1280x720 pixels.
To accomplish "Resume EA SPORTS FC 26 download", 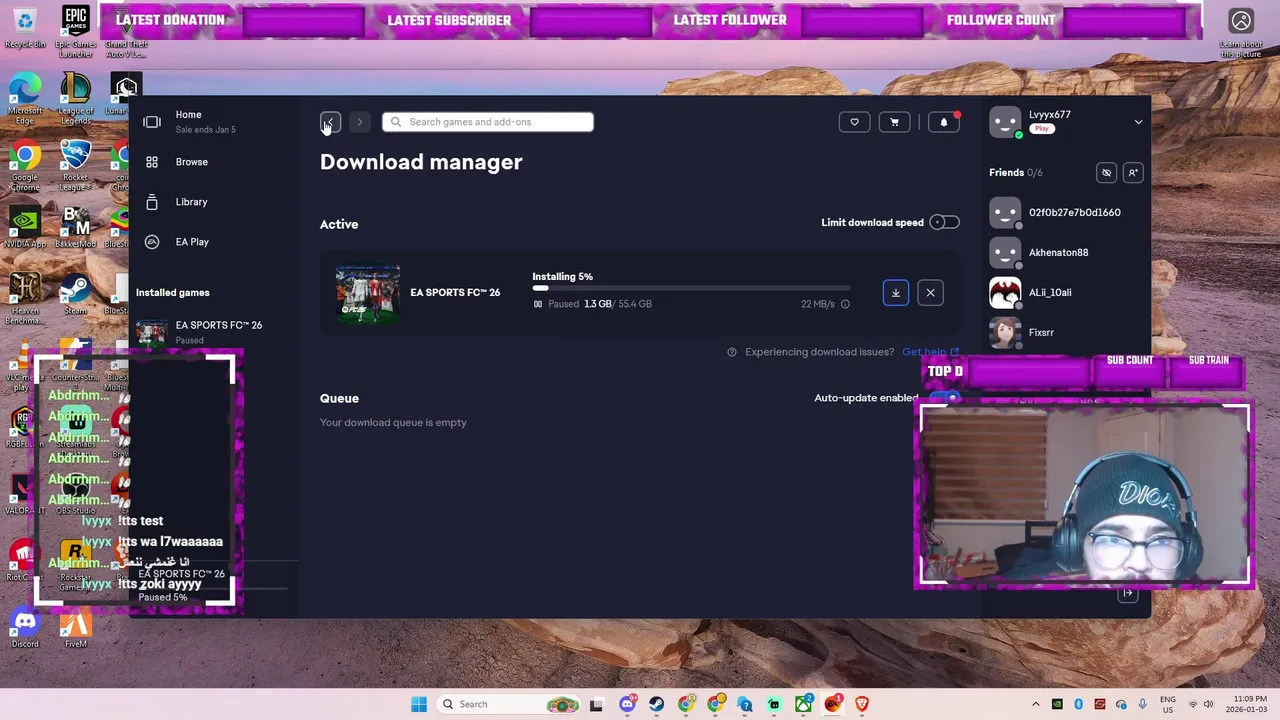I will tap(896, 293).
